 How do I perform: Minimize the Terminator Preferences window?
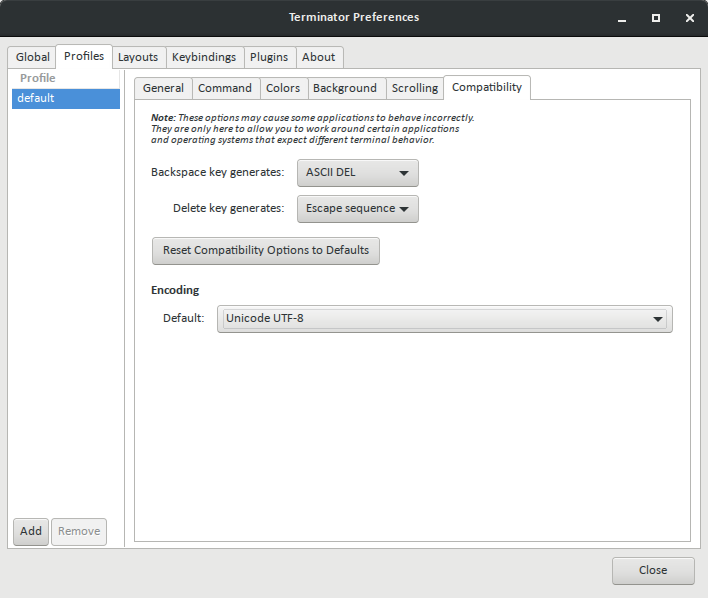click(x=622, y=18)
